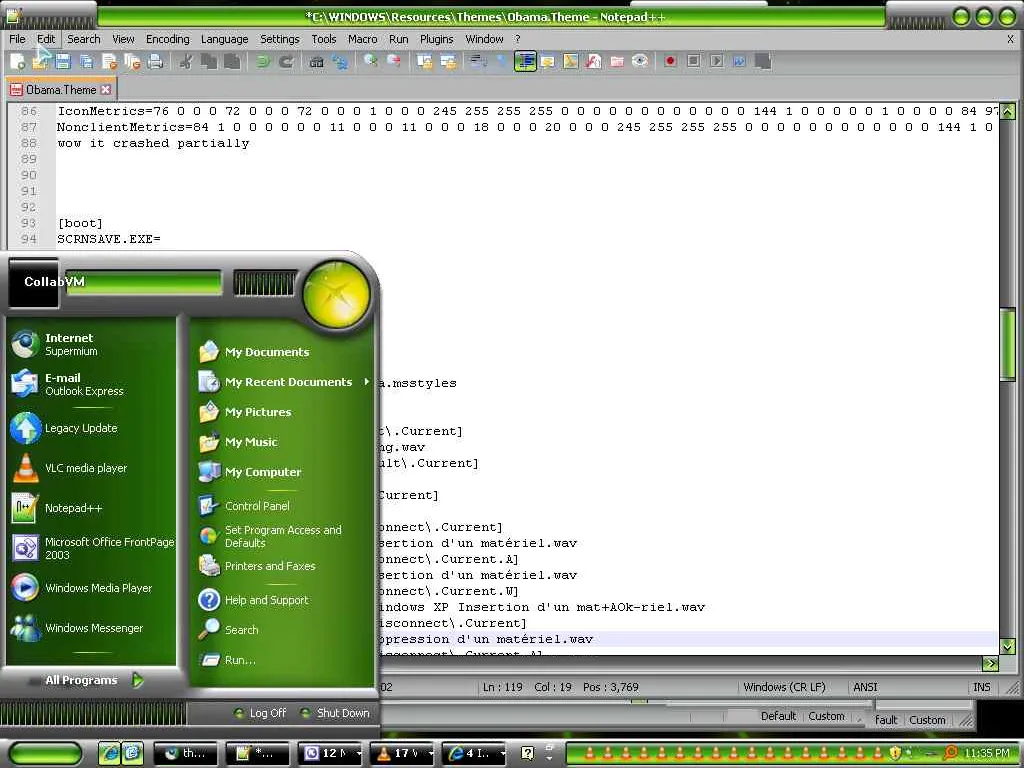Click Internet Explorer quick launch icon
Screen dimensions: 1024x768
point(109,753)
